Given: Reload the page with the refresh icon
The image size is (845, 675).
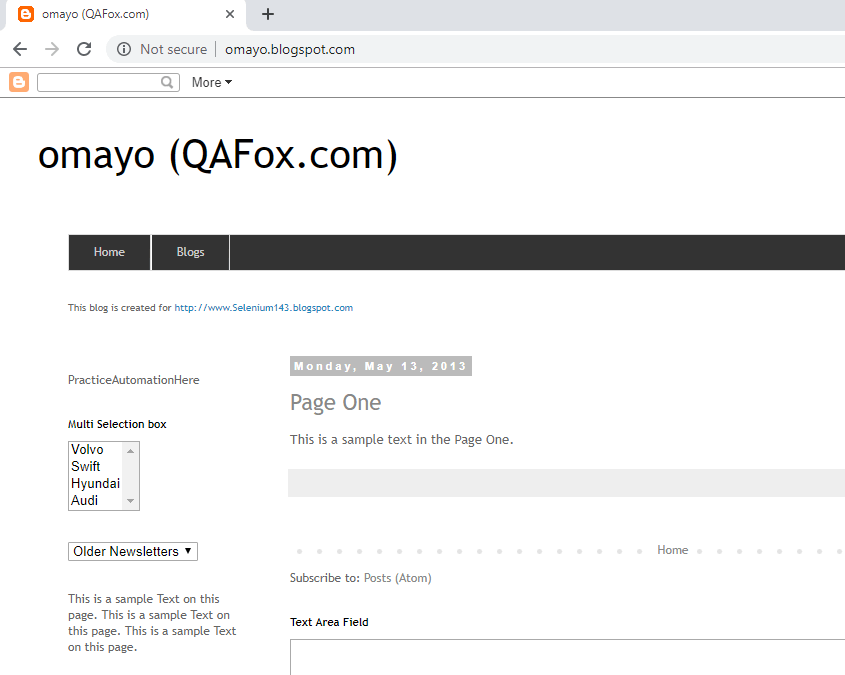Looking at the screenshot, I should click(84, 50).
